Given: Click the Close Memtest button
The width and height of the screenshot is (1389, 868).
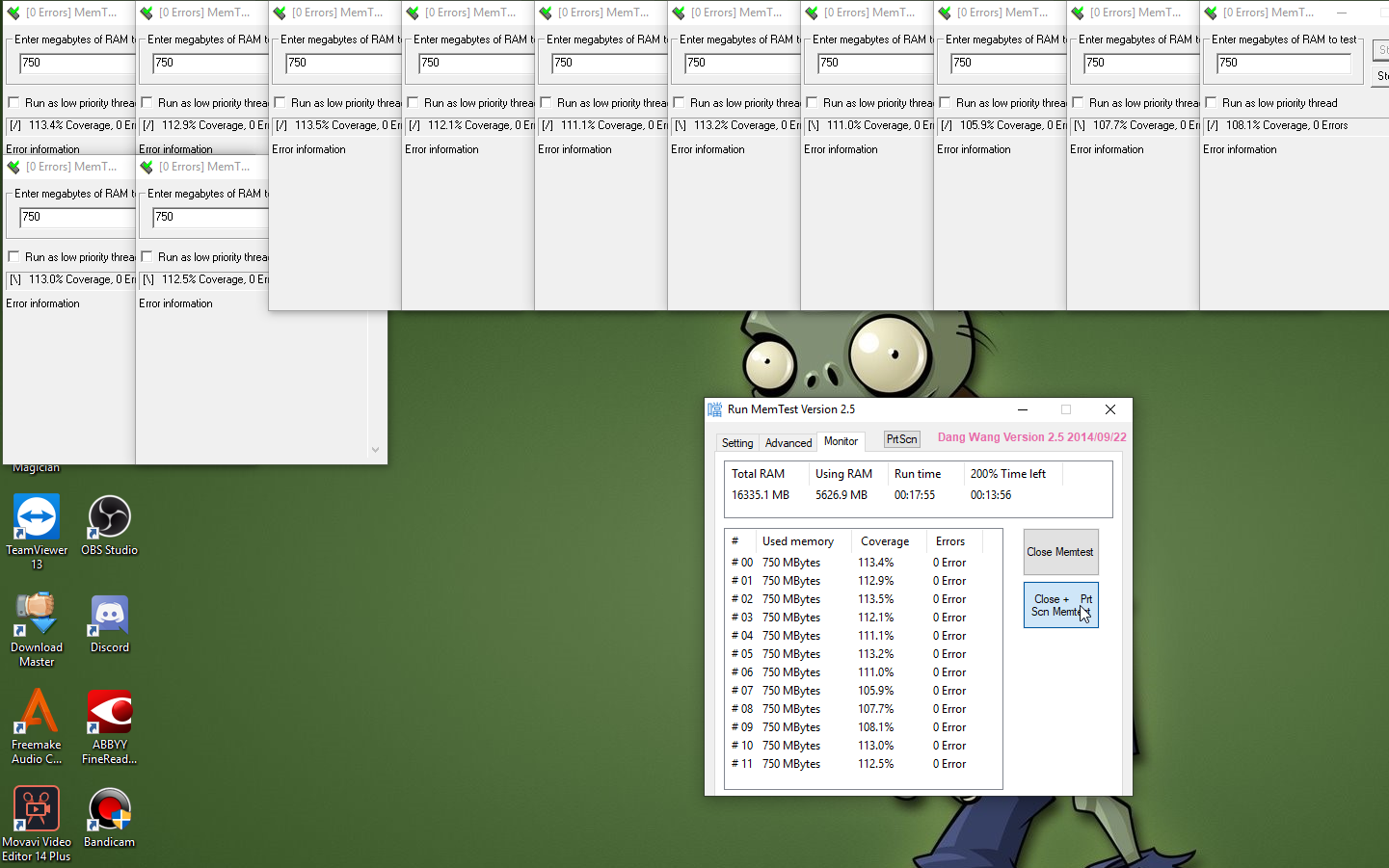Looking at the screenshot, I should point(1060,552).
